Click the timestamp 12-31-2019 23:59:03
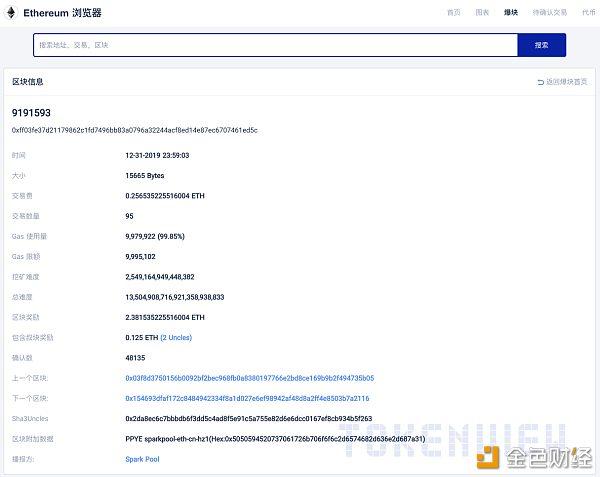The image size is (600, 477). (157, 155)
